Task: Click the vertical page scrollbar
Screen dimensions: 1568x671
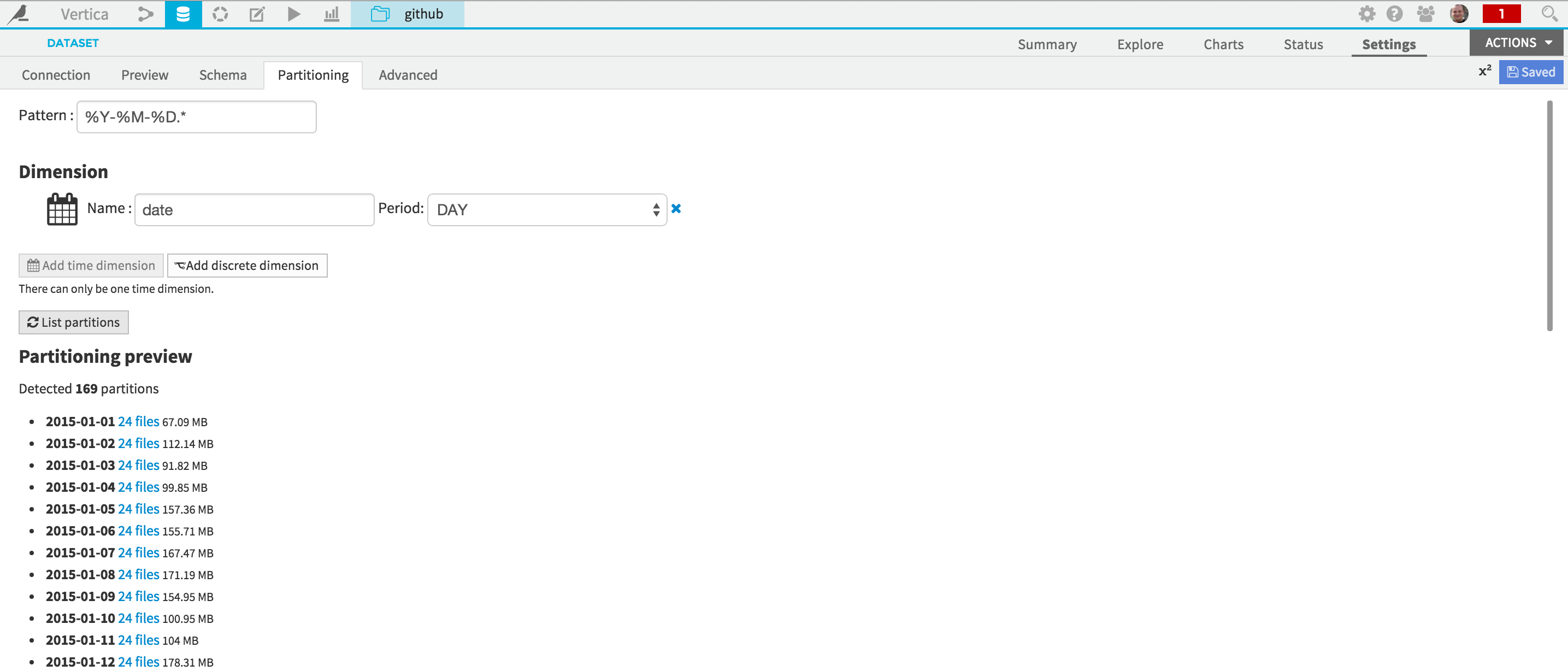Action: 1549,216
